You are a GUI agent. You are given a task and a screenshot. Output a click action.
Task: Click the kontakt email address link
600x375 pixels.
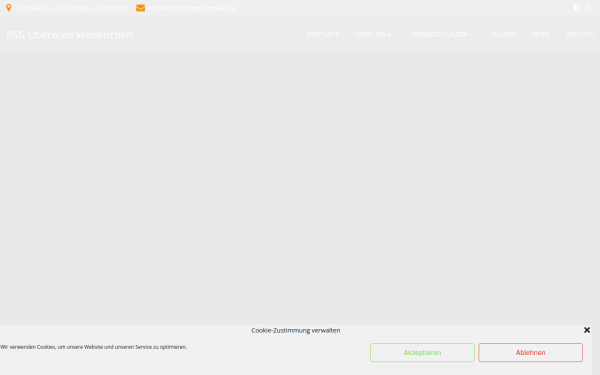[x=192, y=8]
